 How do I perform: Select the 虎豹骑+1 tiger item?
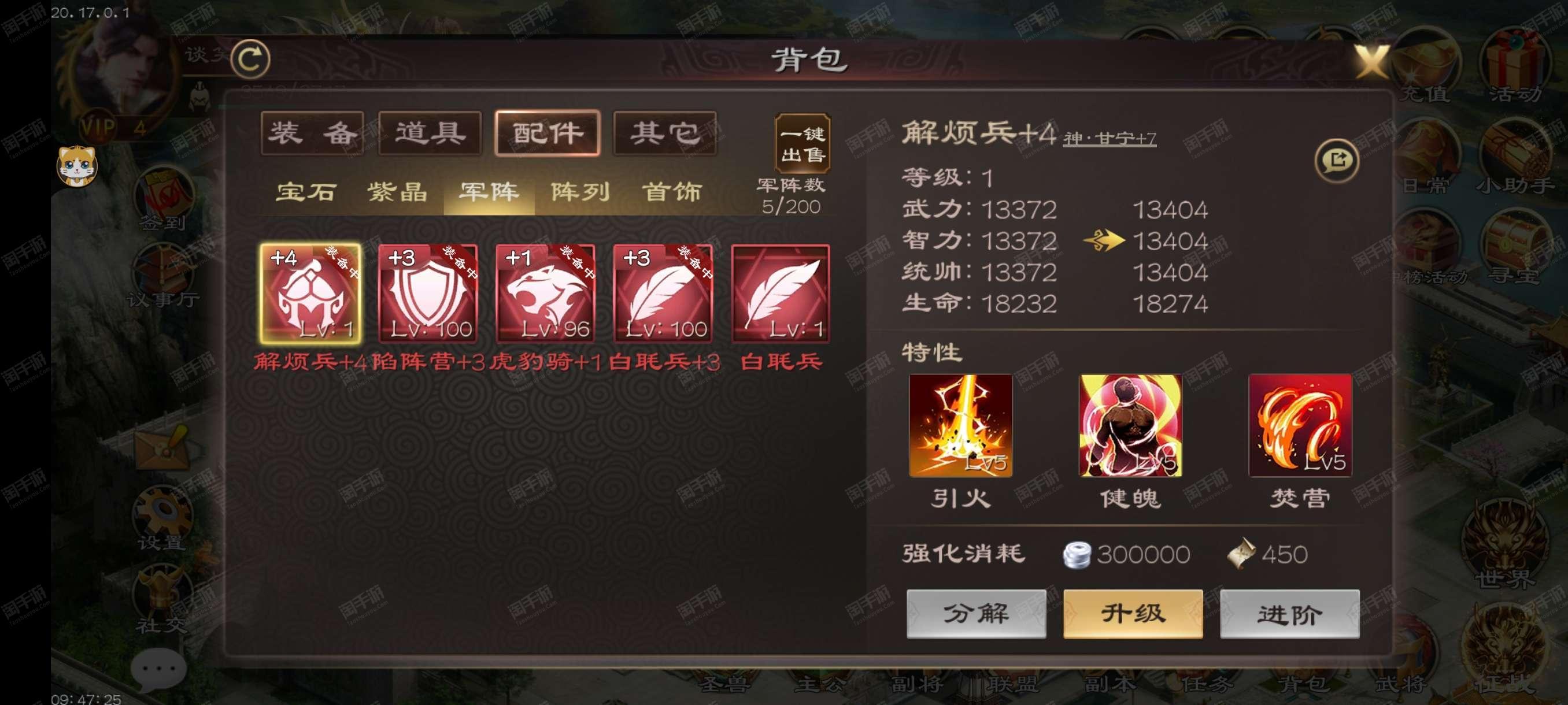(545, 294)
